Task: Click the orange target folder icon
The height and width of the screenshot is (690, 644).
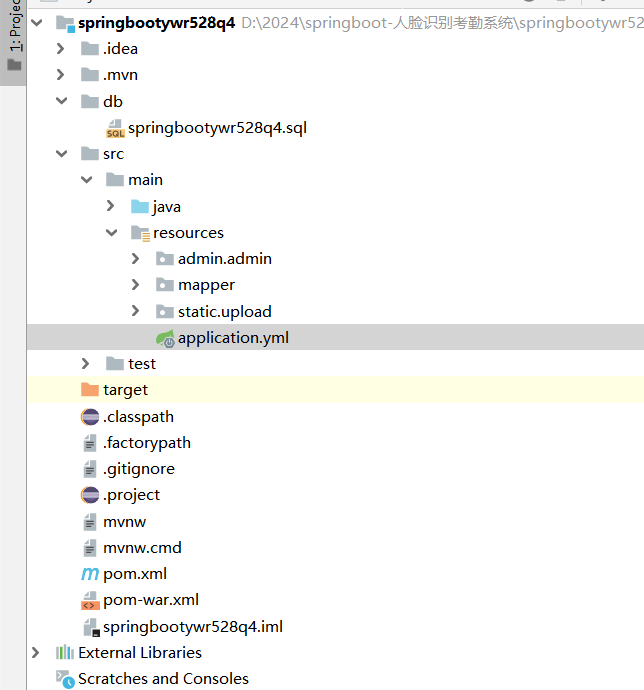Action: 90,390
